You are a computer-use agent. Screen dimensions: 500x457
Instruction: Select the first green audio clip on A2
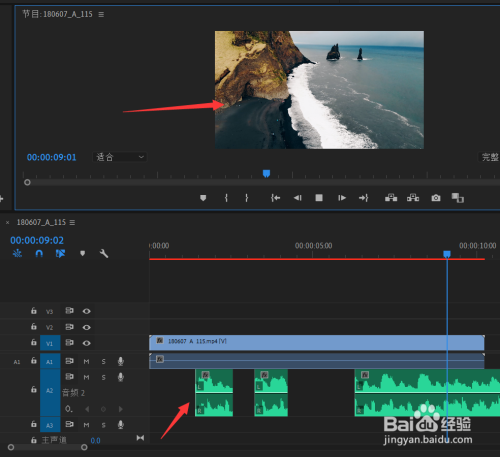tap(214, 393)
